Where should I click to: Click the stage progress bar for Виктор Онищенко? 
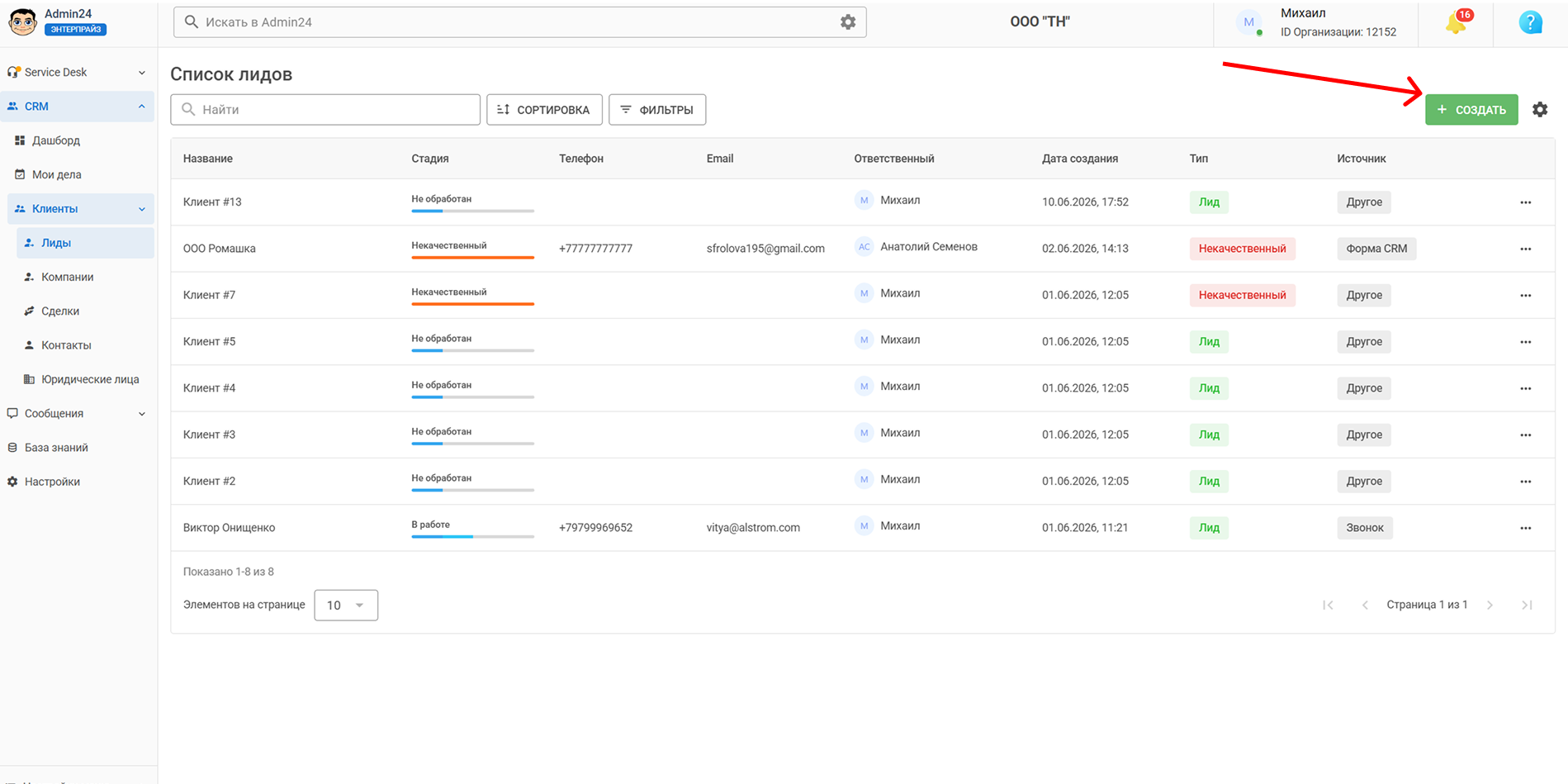472,536
